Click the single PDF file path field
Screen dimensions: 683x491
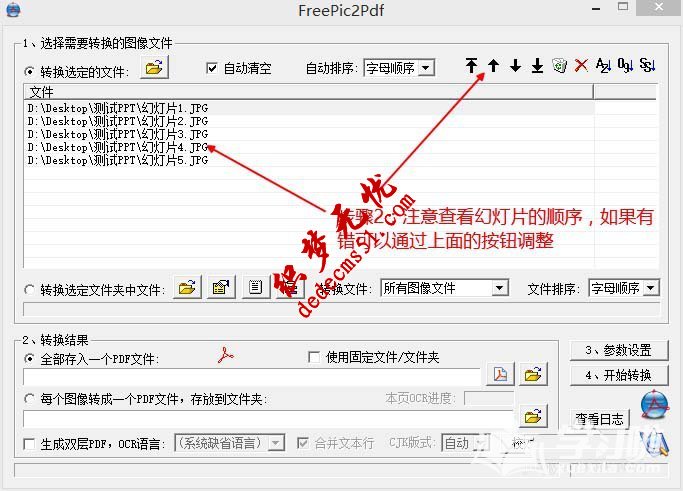252,377
